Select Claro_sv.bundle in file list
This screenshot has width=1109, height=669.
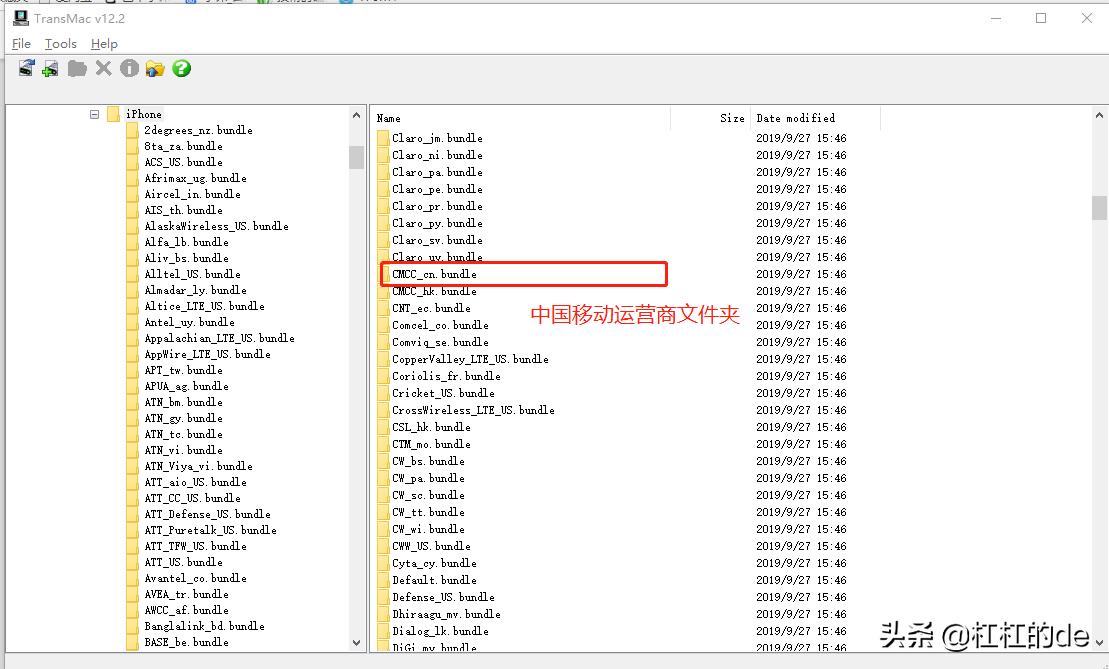pyautogui.click(x=437, y=240)
